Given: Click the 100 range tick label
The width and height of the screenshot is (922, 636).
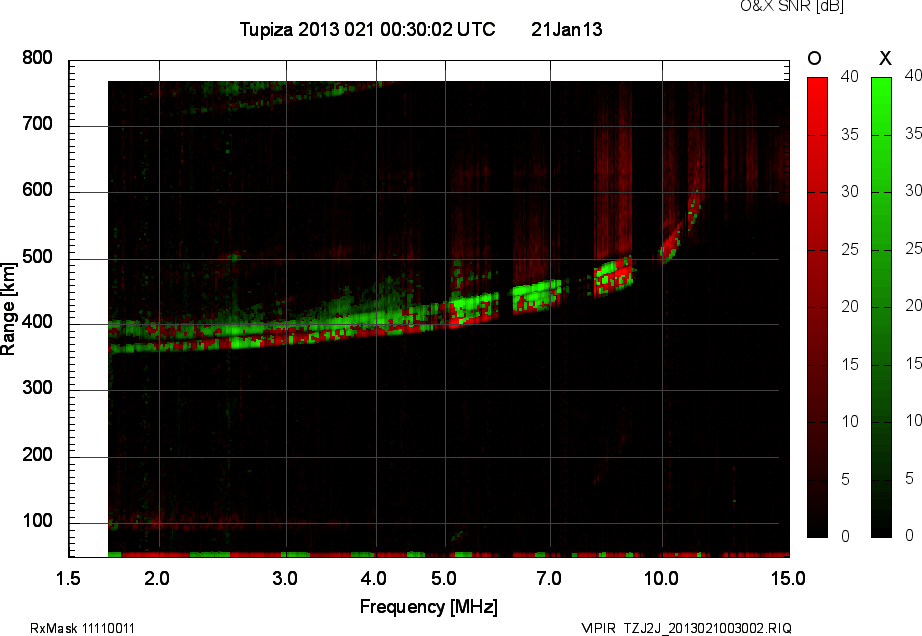Looking at the screenshot, I should (37, 521).
